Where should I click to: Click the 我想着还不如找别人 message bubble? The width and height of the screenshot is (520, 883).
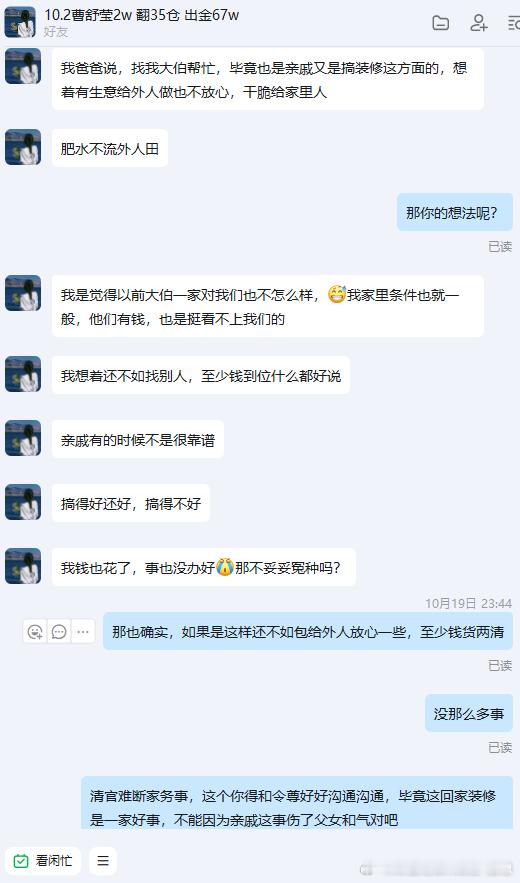201,375
